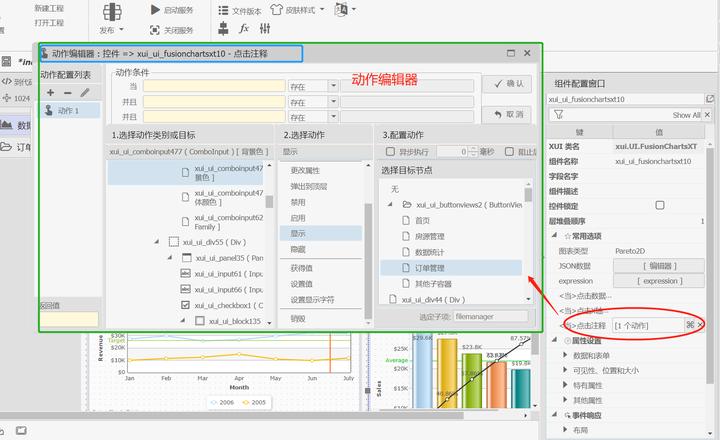Clear the 点击注释 action with X
Screen dimensions: 720x440
pos(700,325)
